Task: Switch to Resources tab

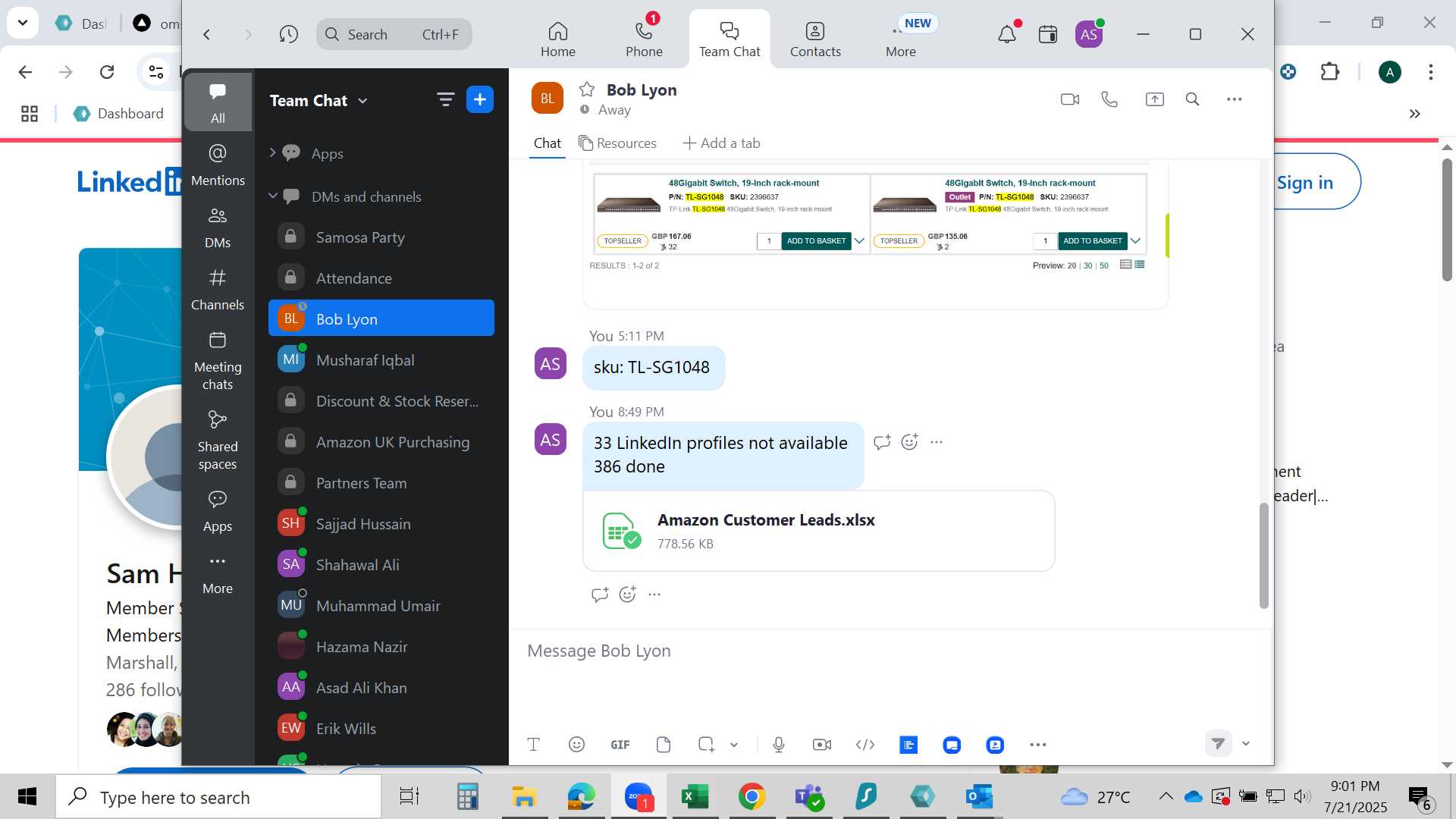Action: [x=617, y=143]
